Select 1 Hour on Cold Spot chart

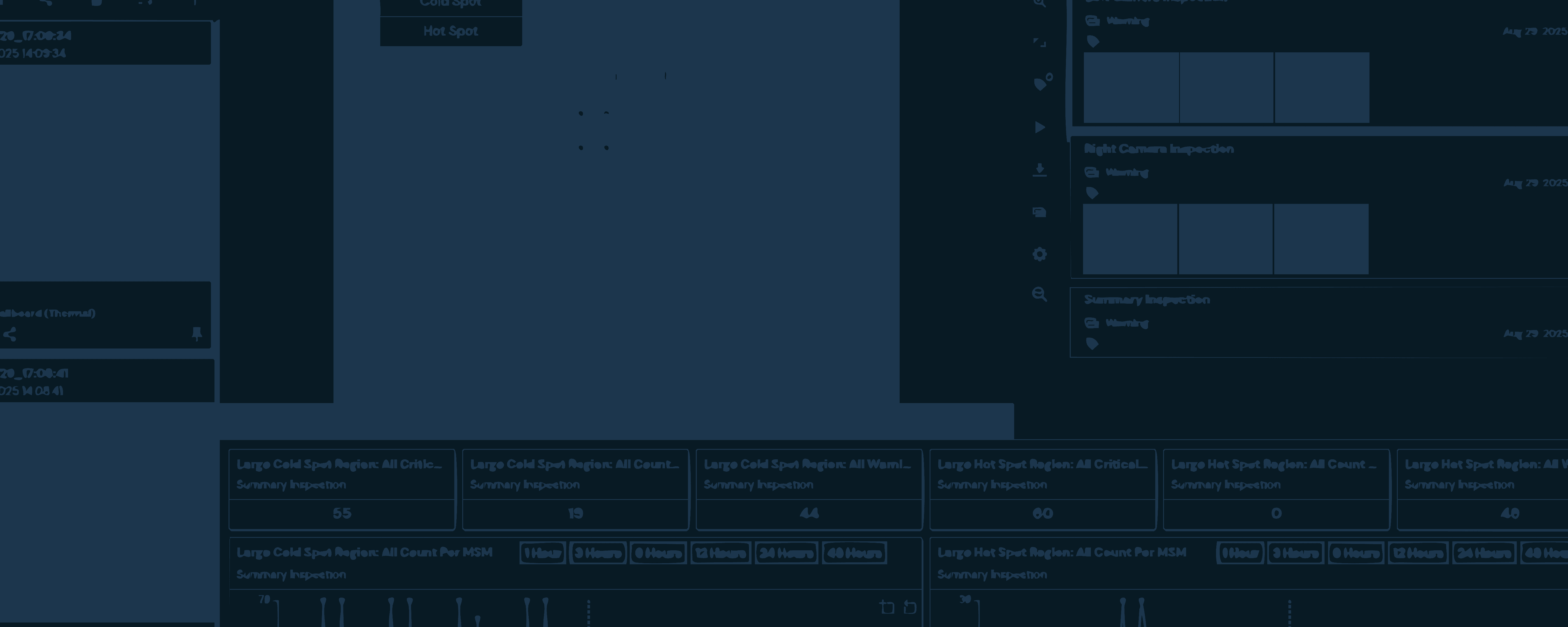(x=542, y=553)
